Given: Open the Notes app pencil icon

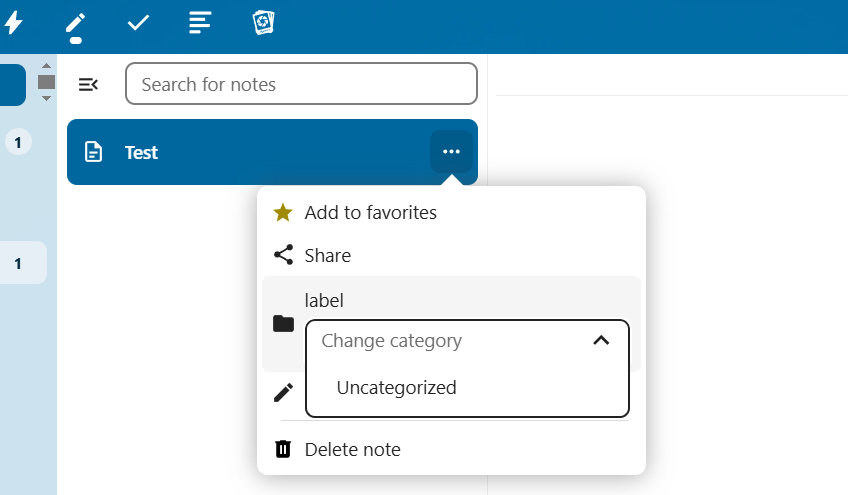Looking at the screenshot, I should tap(76, 24).
